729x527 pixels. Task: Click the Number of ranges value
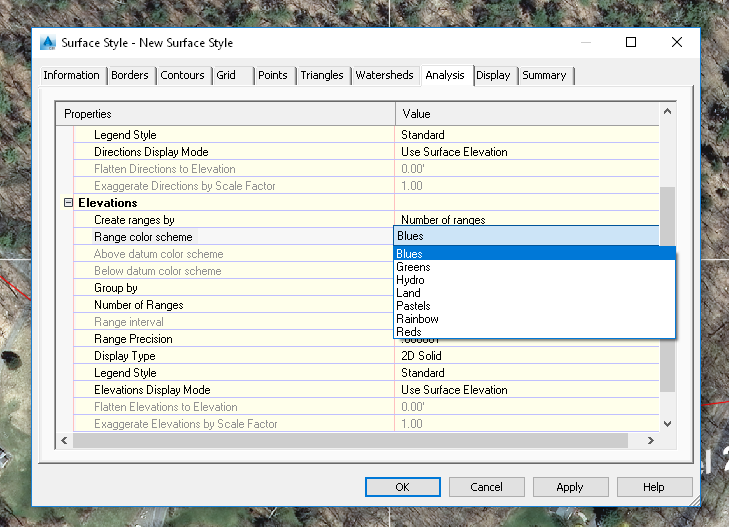pos(443,220)
